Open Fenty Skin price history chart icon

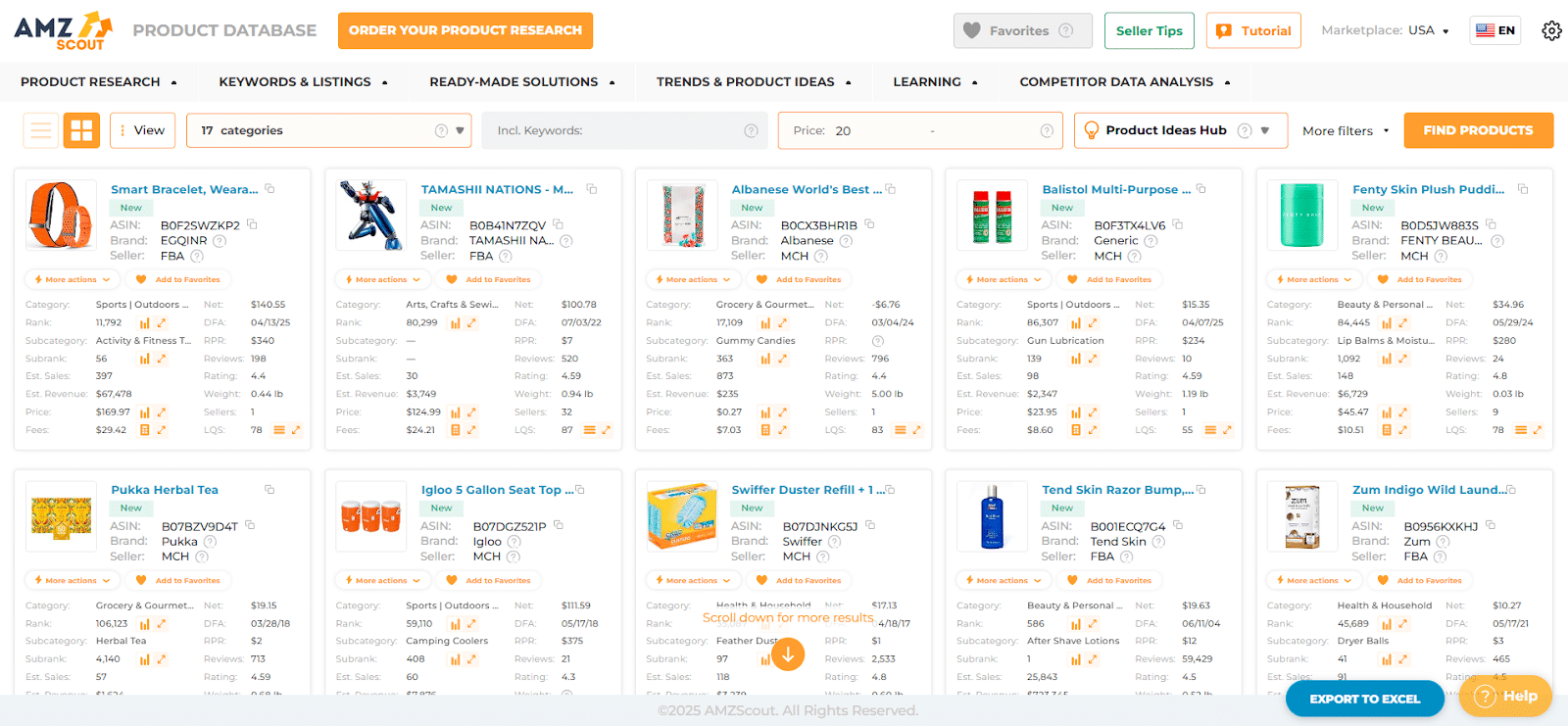pos(1387,412)
